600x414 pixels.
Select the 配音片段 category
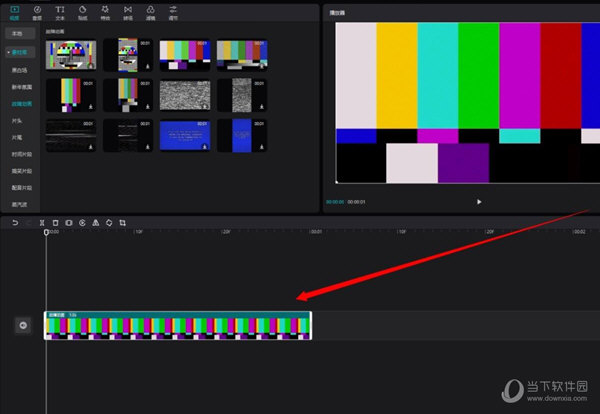coord(21,188)
